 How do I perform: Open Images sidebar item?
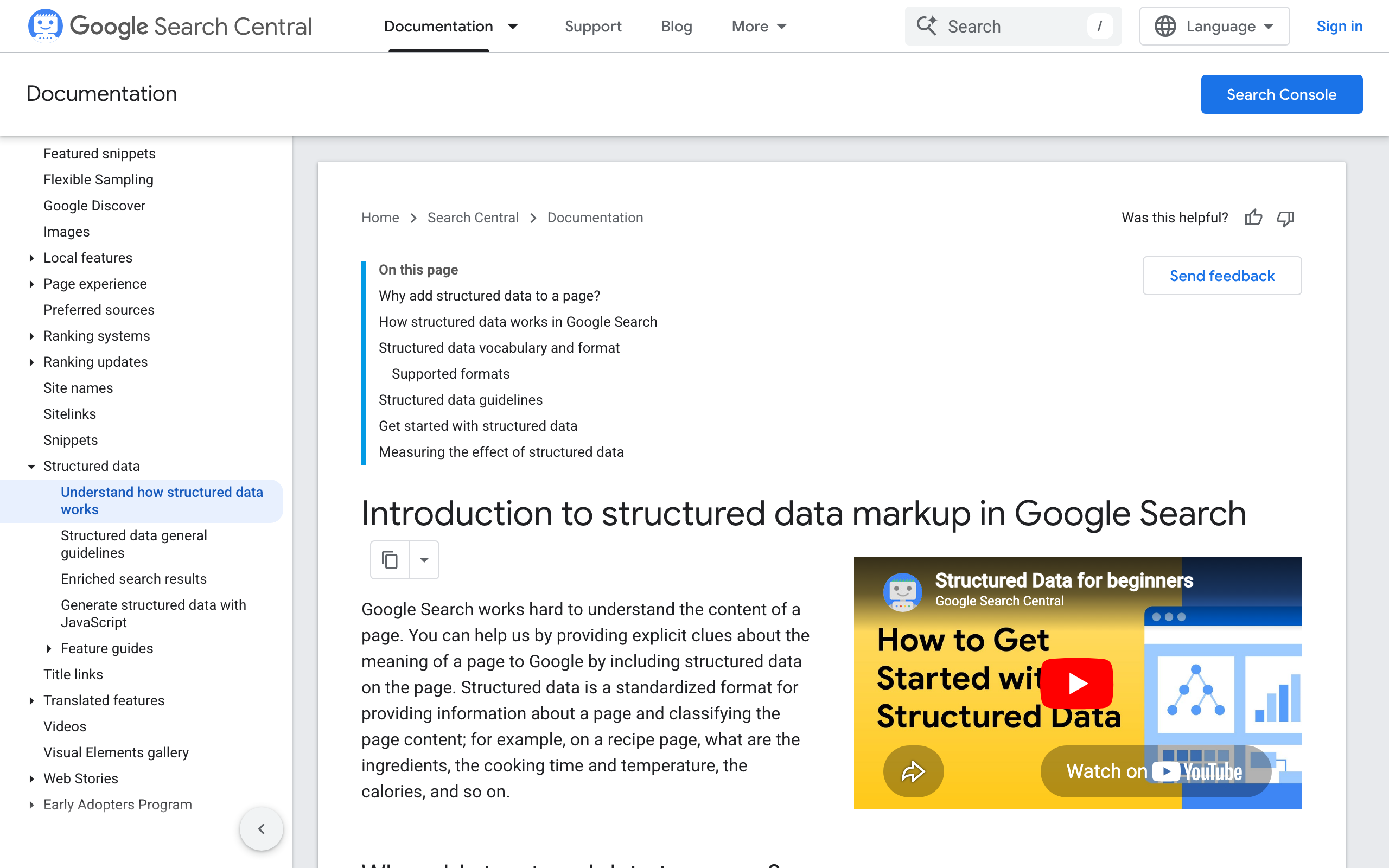[x=67, y=231]
